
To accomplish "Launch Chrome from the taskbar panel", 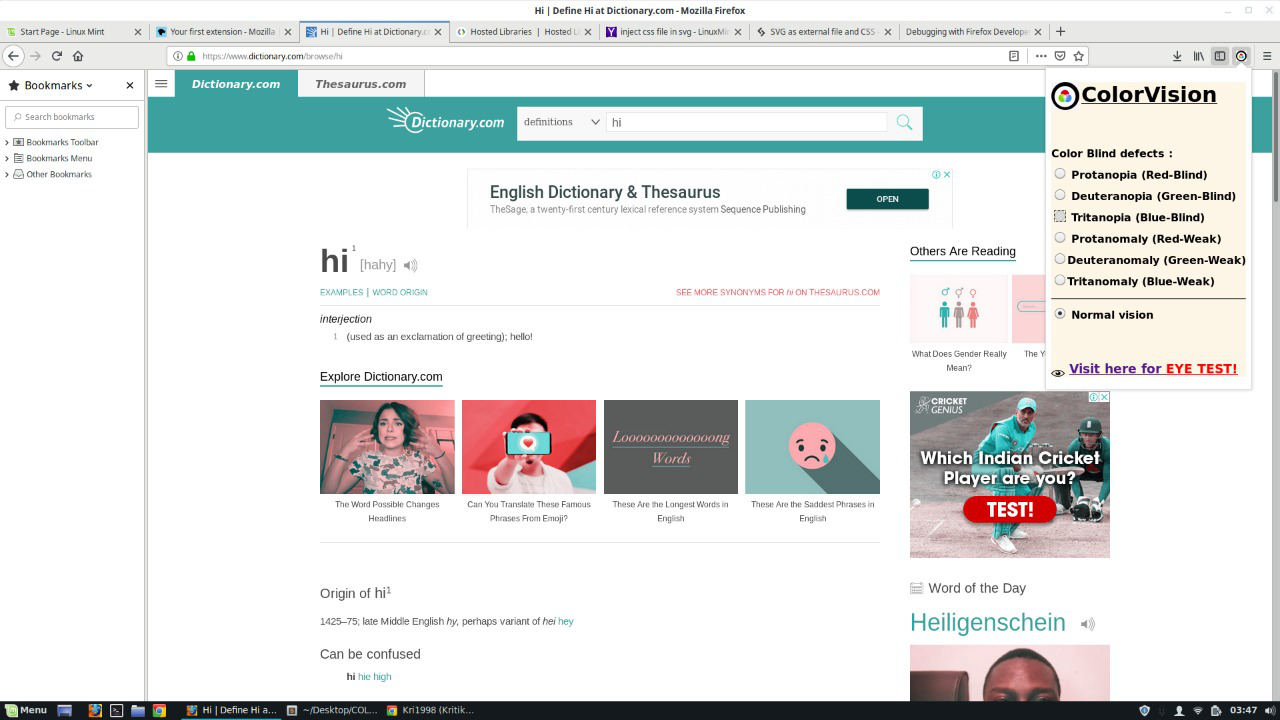I will pos(159,710).
